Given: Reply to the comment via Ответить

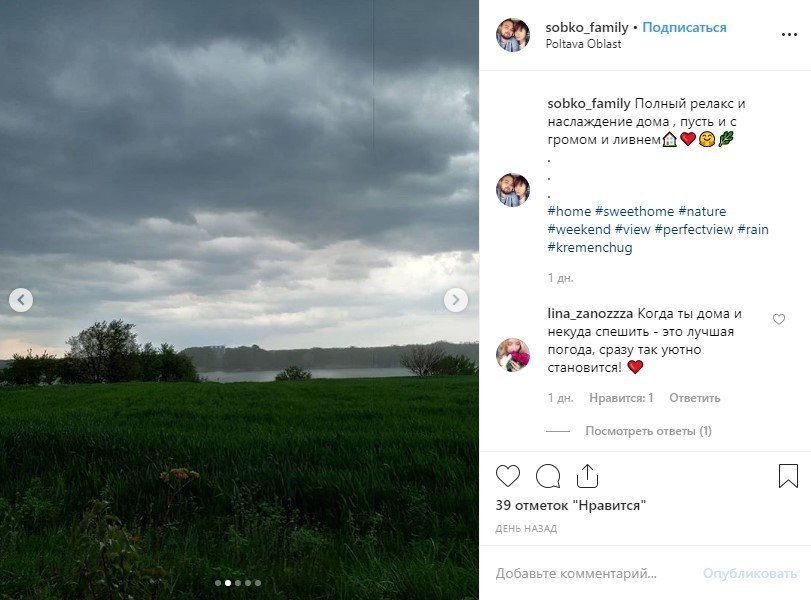Looking at the screenshot, I should click(695, 398).
